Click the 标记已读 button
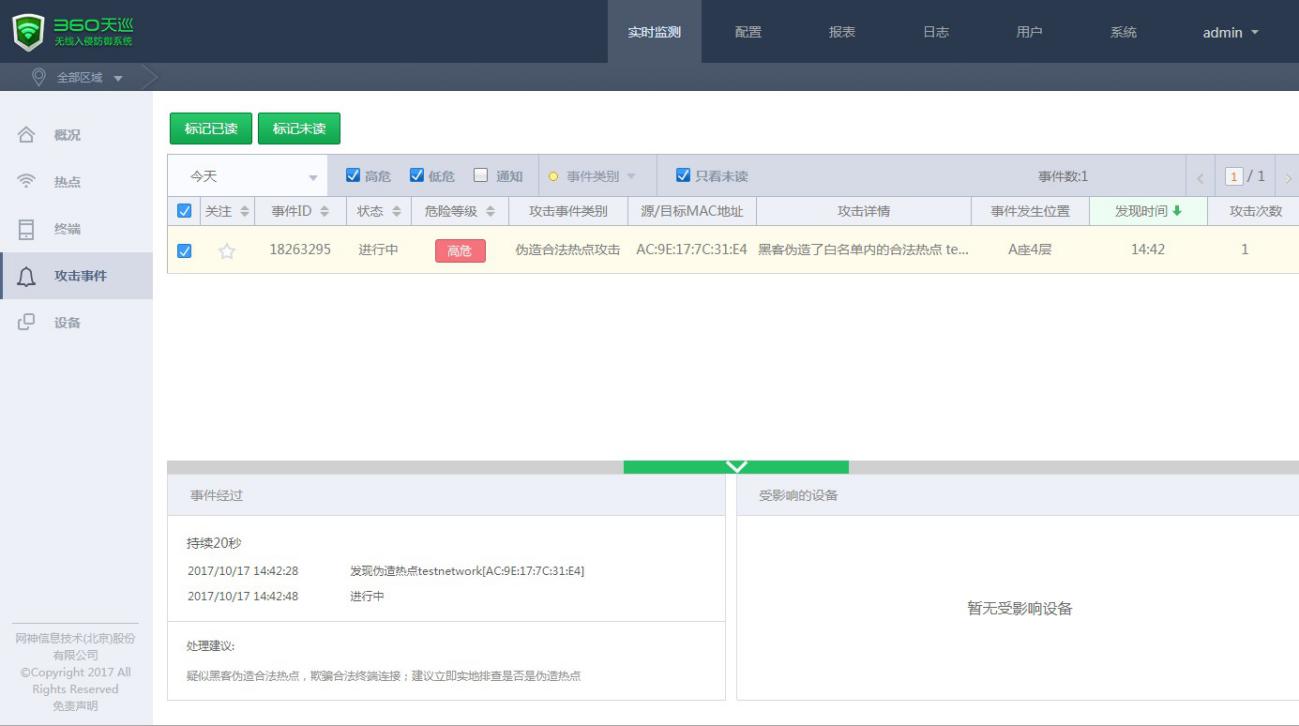 click(211, 128)
